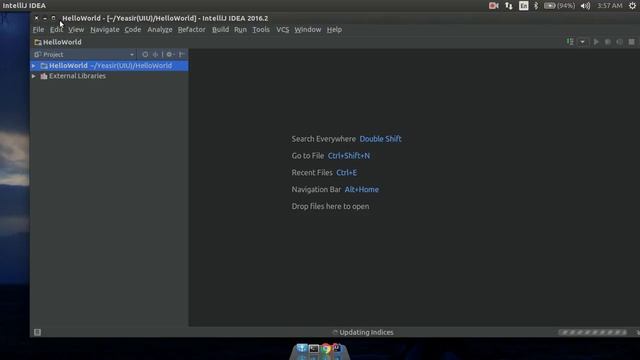Click the Stop icon in toolbar
Viewport: 640px width, 360px height.
coord(631,42)
